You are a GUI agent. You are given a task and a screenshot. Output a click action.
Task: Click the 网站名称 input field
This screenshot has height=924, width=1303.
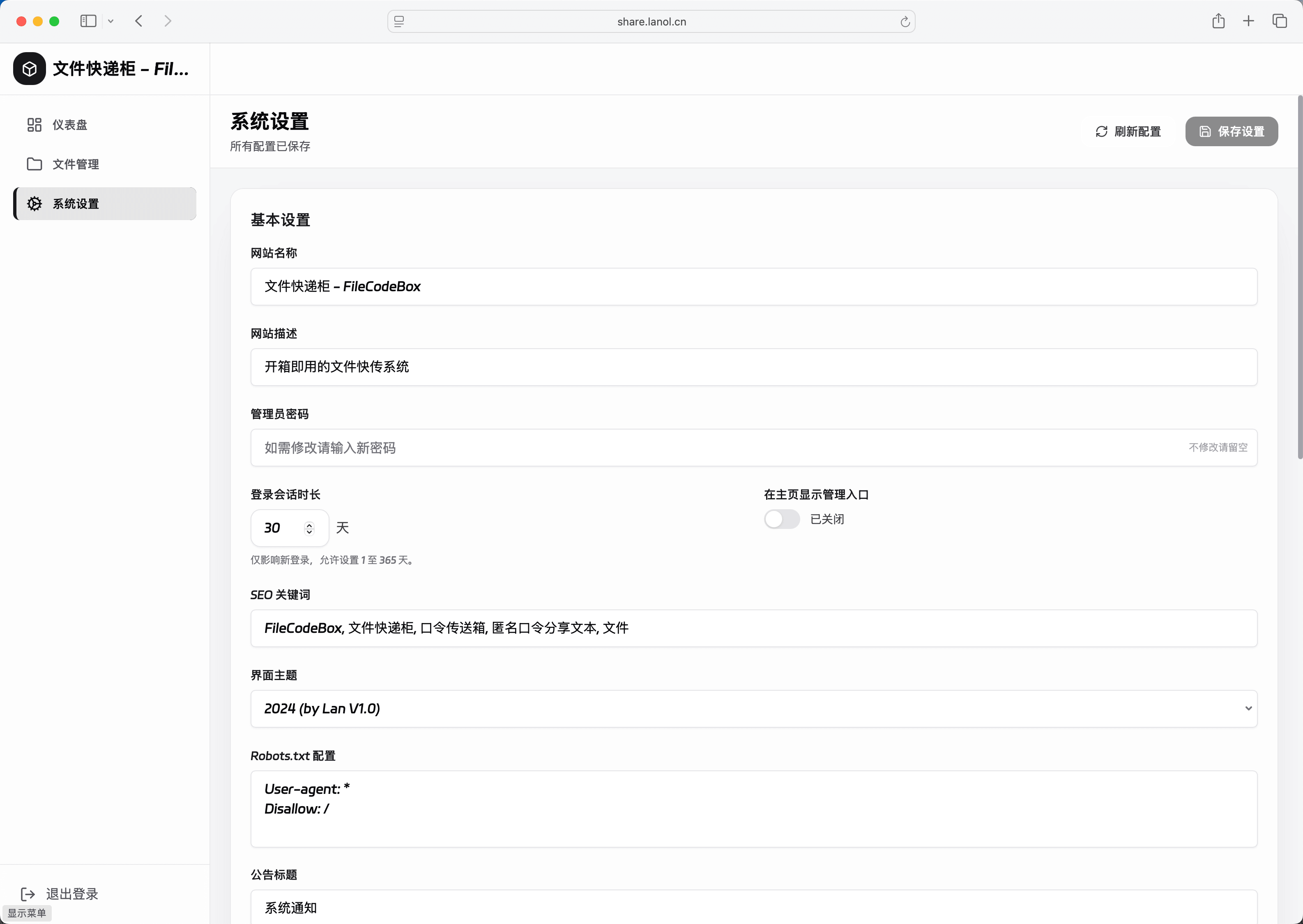753,286
